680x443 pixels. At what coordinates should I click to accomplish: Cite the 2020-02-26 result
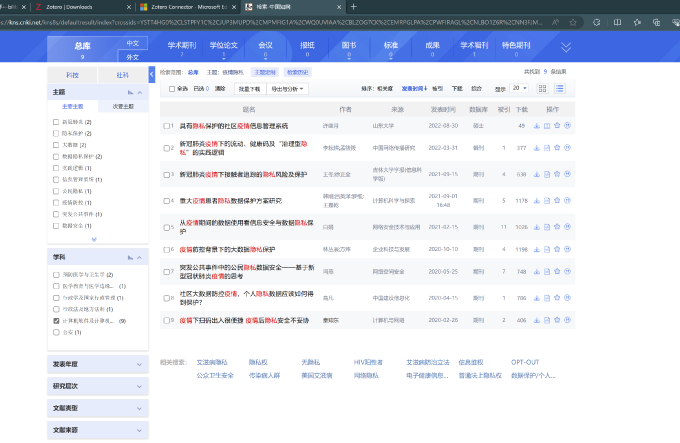coord(567,320)
